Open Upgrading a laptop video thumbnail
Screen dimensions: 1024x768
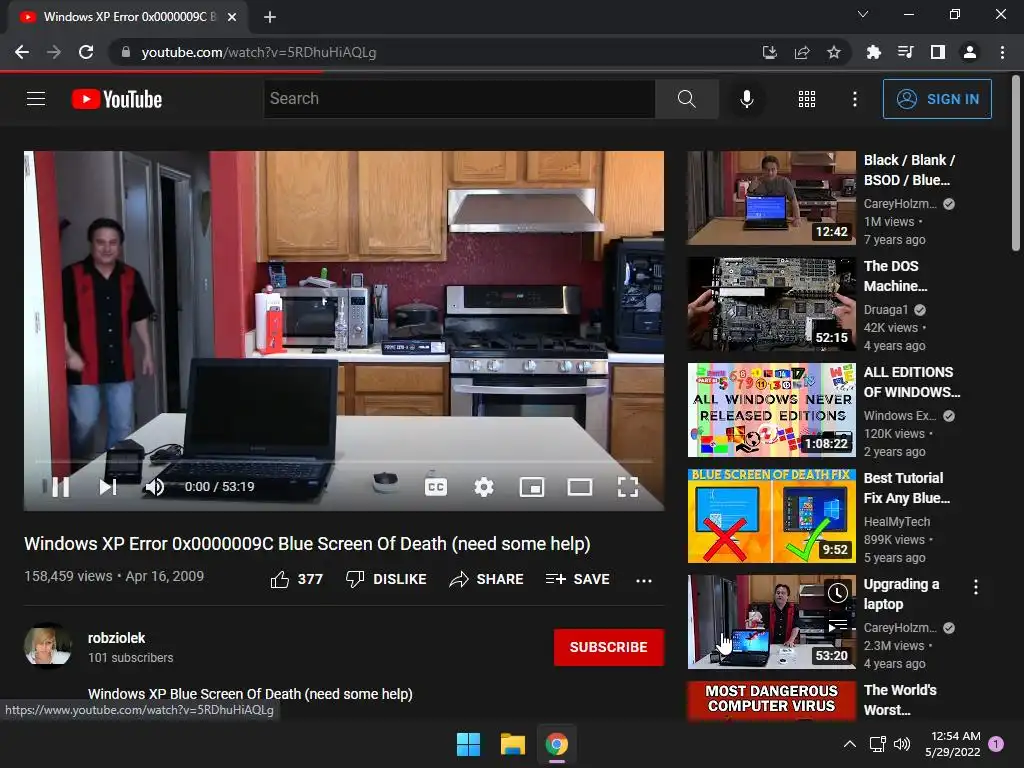click(771, 622)
